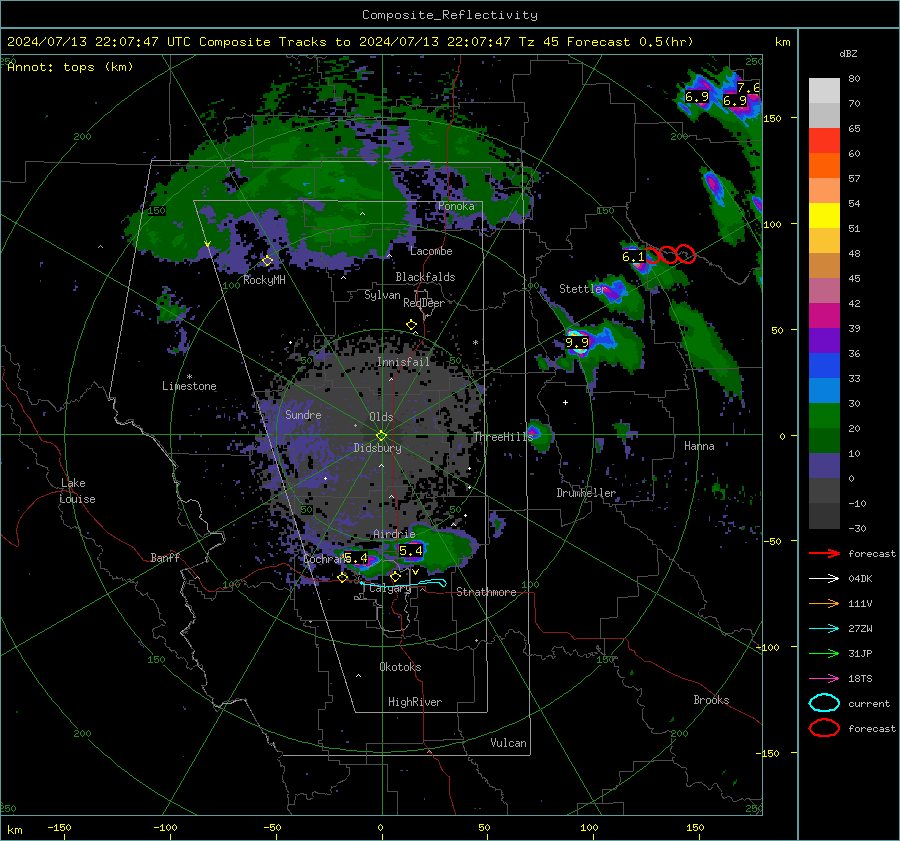Click the 6.9 label directly below 7.6

tap(735, 101)
